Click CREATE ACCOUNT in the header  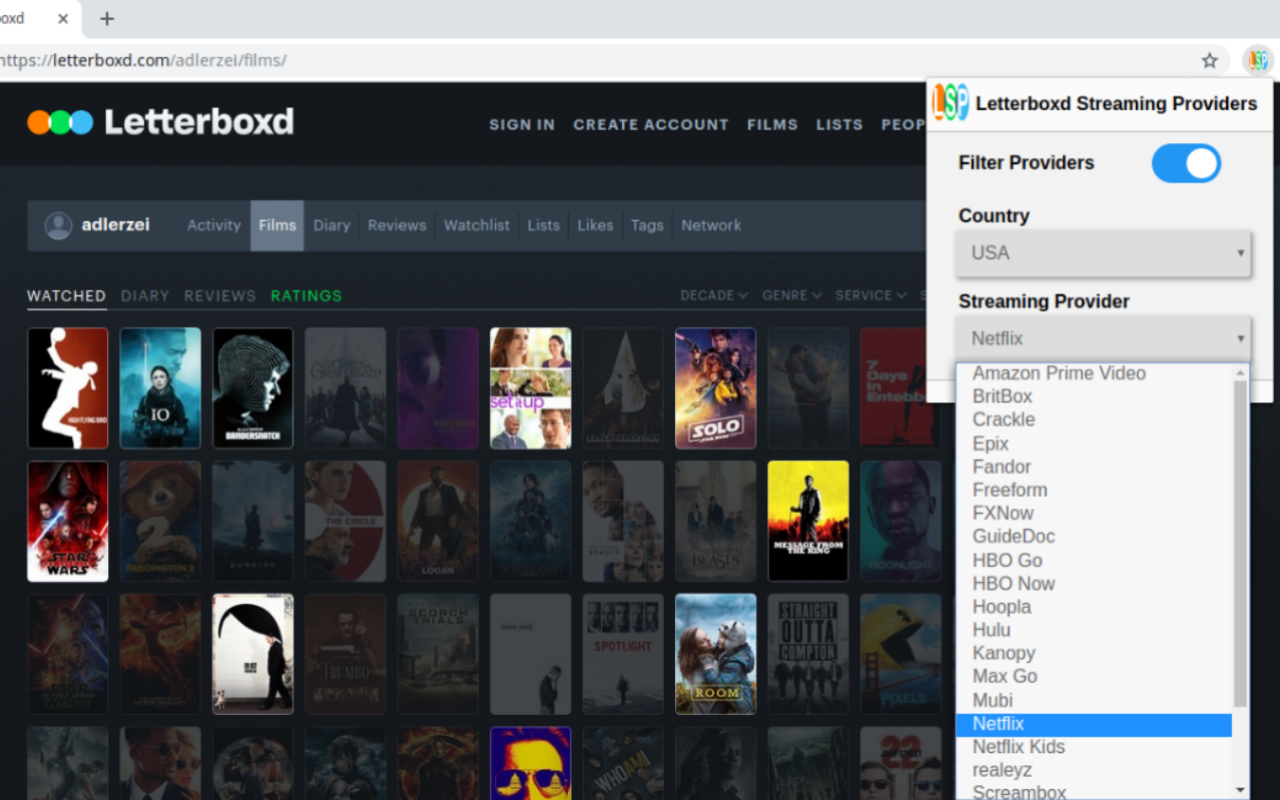click(651, 125)
